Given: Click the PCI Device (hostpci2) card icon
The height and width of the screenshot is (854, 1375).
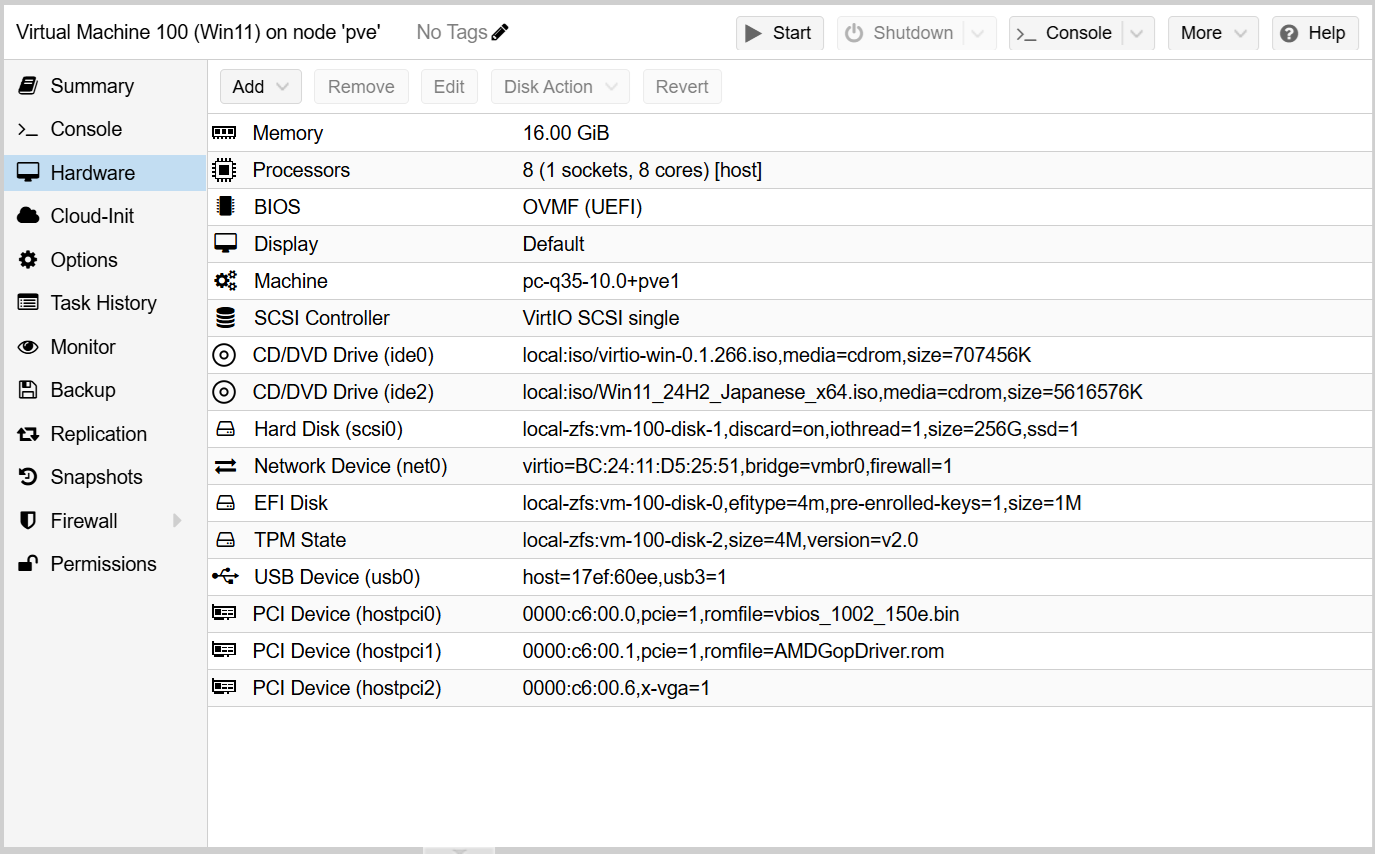Looking at the screenshot, I should [224, 688].
